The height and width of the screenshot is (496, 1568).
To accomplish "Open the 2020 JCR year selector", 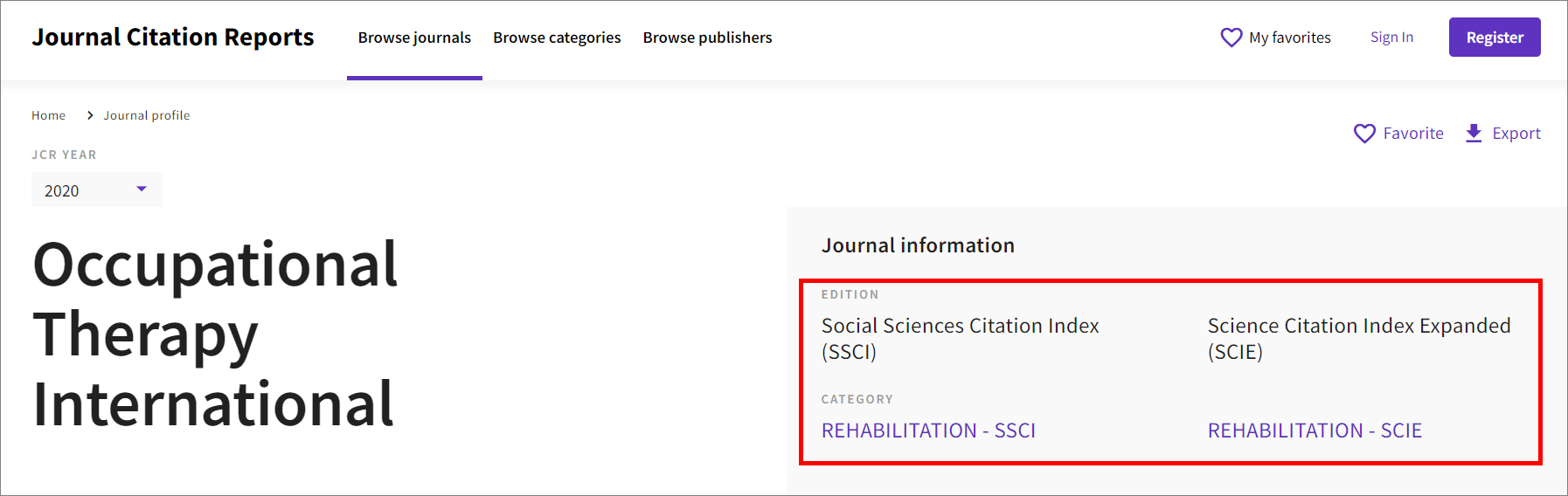I will click(x=97, y=190).
